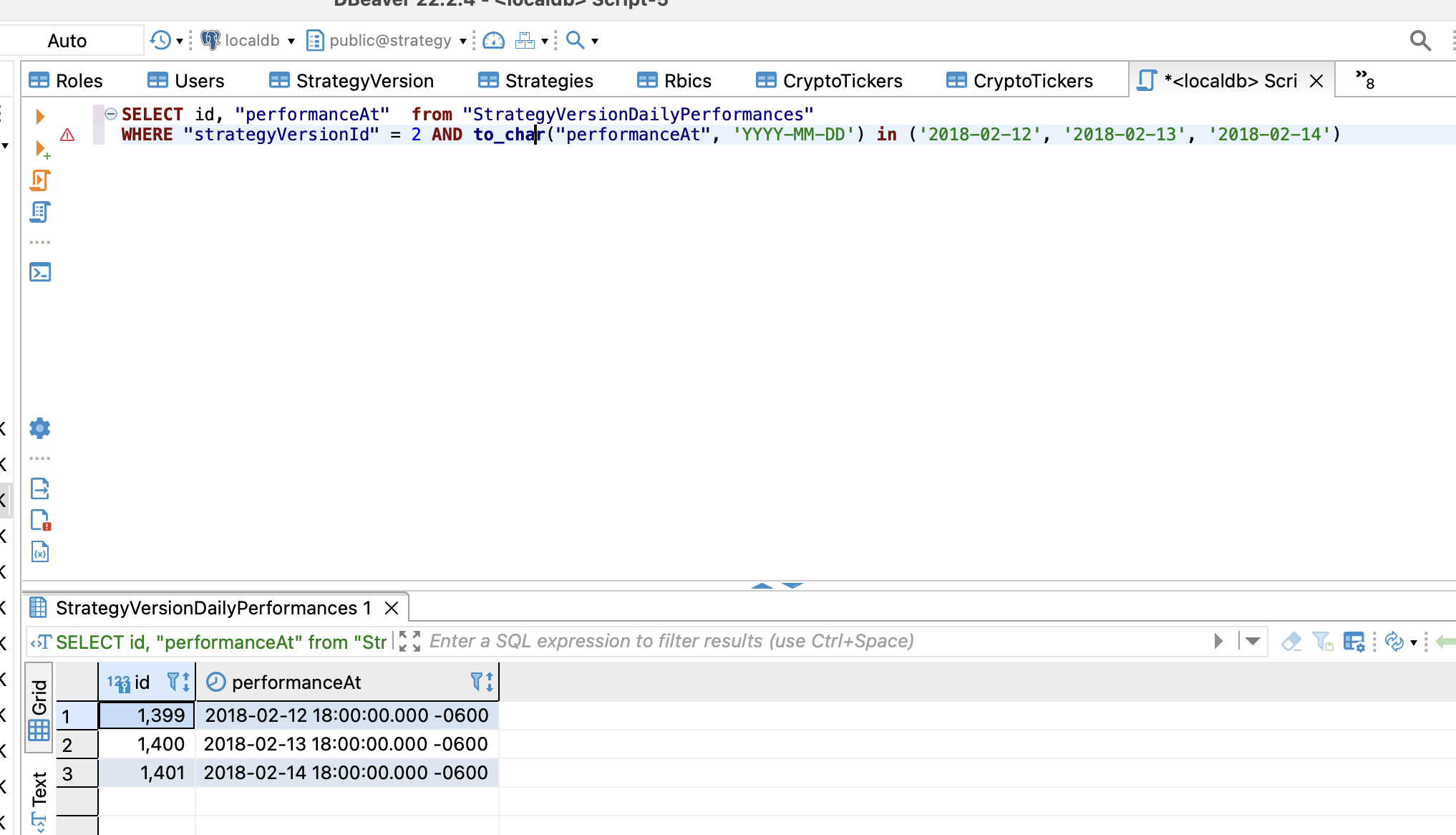Run the SQL script icon
This screenshot has height=835, width=1456.
coord(40,180)
